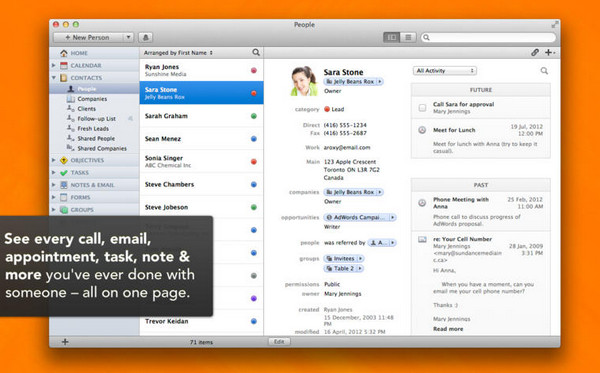The image size is (600, 373).
Task: Select Sean Menez in contact list
Action: [x=201, y=138]
